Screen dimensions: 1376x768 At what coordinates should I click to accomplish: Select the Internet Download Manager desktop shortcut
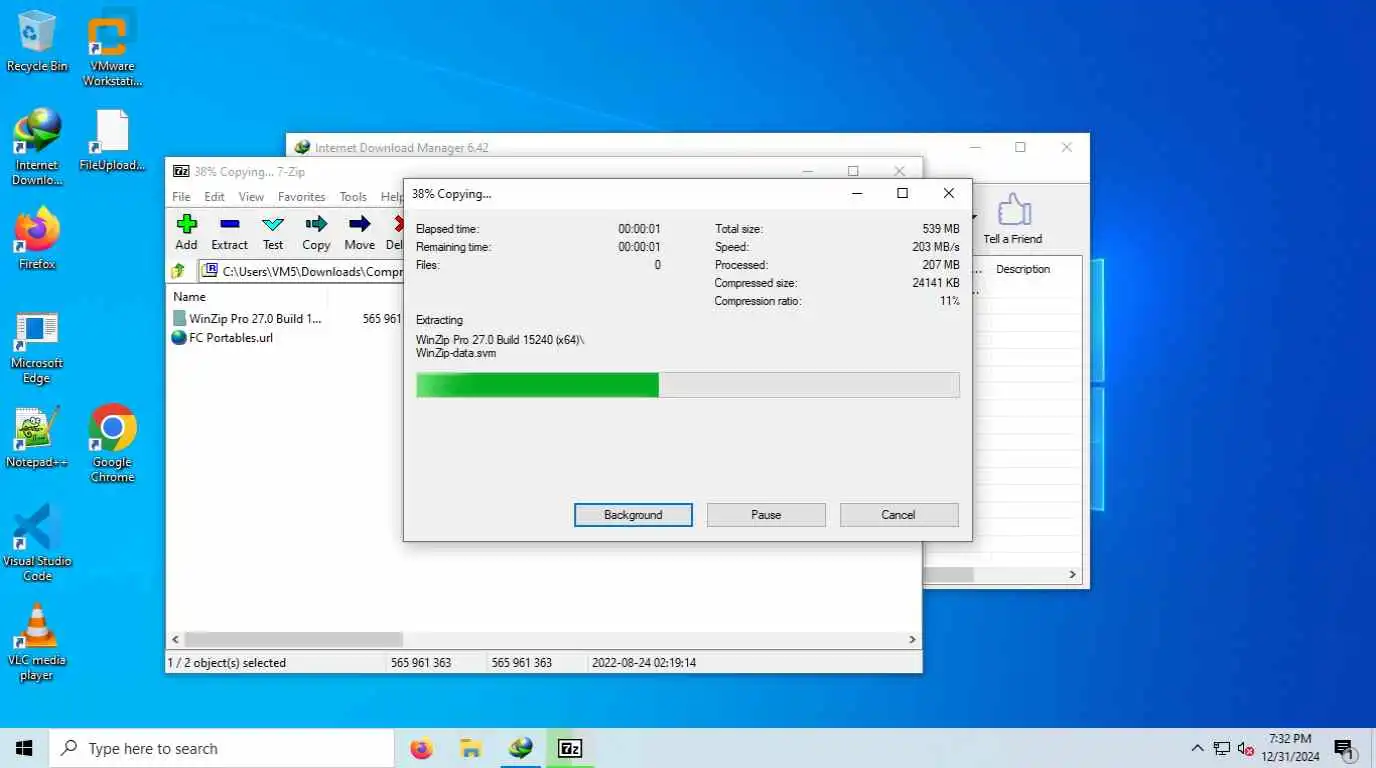click(37, 148)
